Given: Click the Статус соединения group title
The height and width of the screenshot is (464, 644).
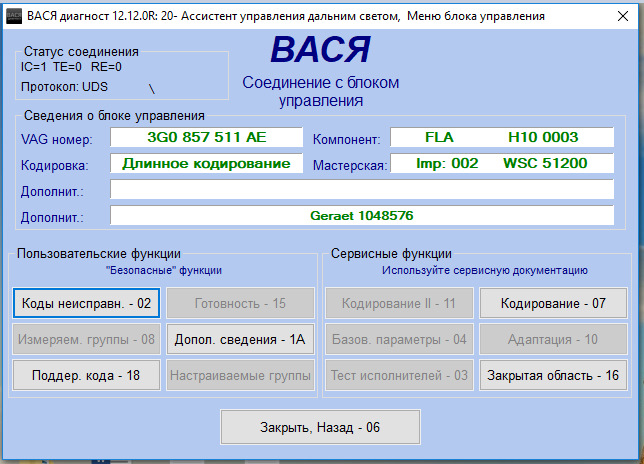Looking at the screenshot, I should 81,52.
